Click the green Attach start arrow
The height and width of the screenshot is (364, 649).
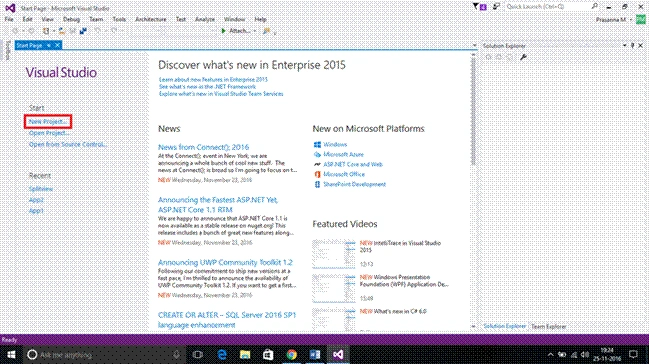pos(224,31)
